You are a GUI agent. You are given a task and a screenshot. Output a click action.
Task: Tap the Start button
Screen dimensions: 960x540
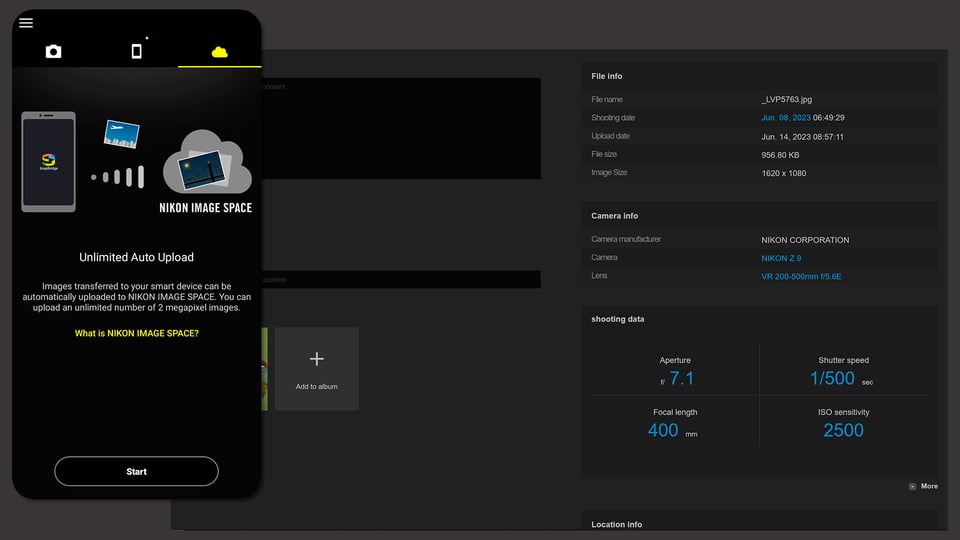tap(137, 471)
